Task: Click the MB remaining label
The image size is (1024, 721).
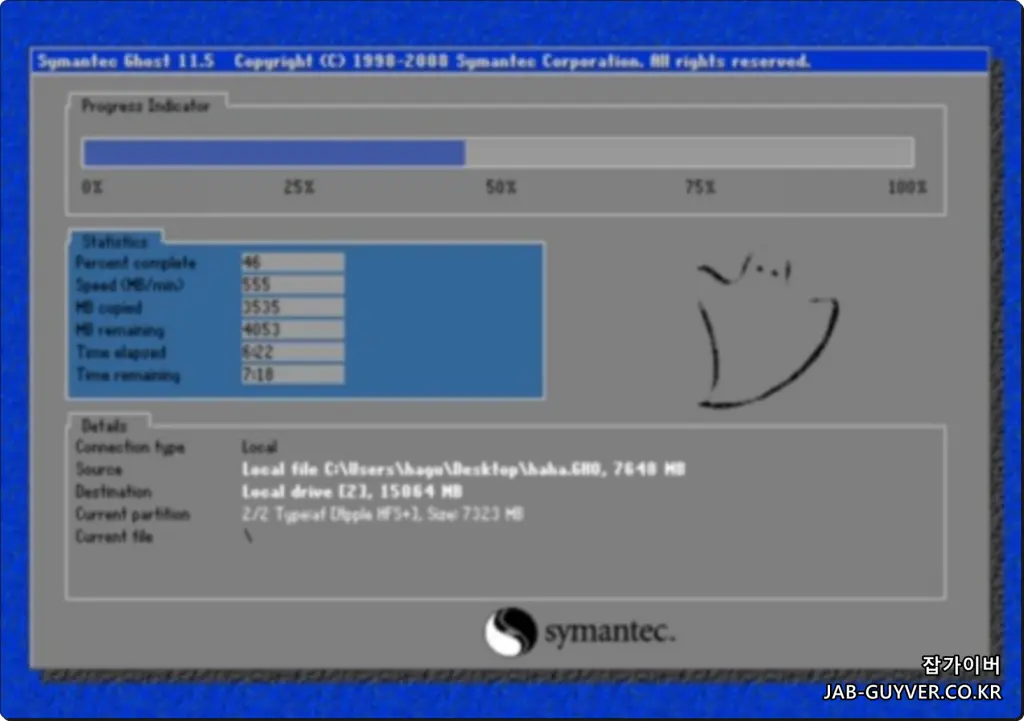Action: point(120,330)
